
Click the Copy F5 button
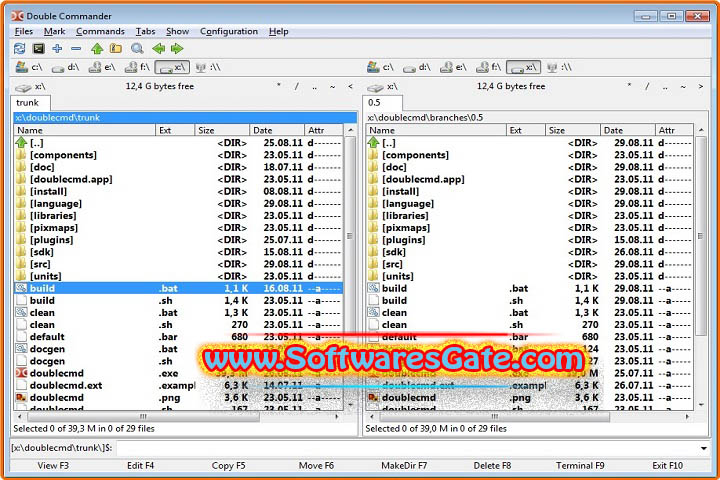click(x=228, y=465)
